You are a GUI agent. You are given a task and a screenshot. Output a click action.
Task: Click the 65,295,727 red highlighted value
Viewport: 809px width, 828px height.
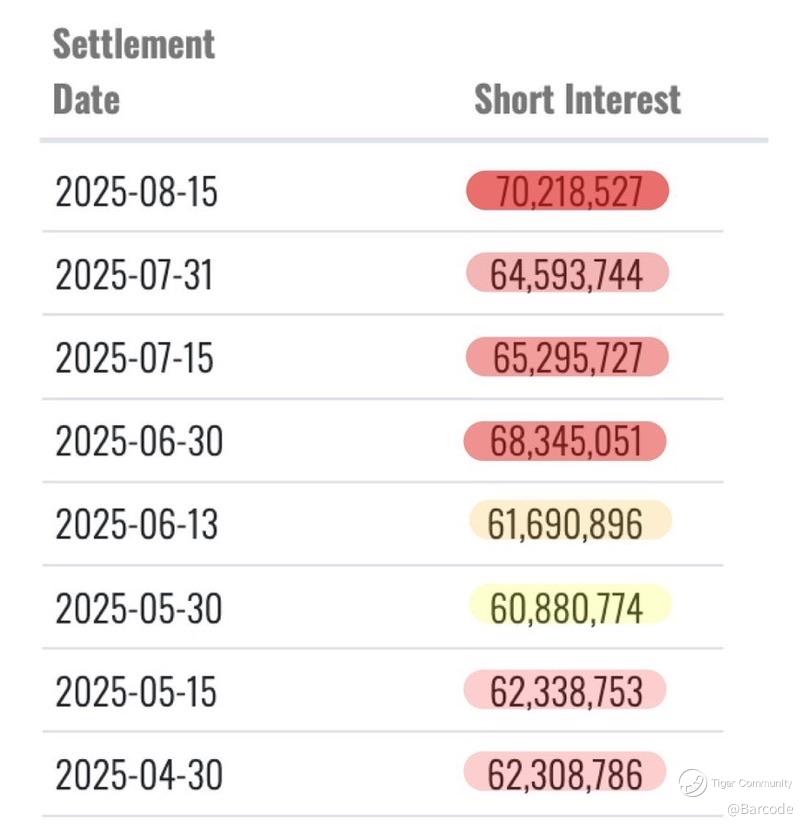567,356
